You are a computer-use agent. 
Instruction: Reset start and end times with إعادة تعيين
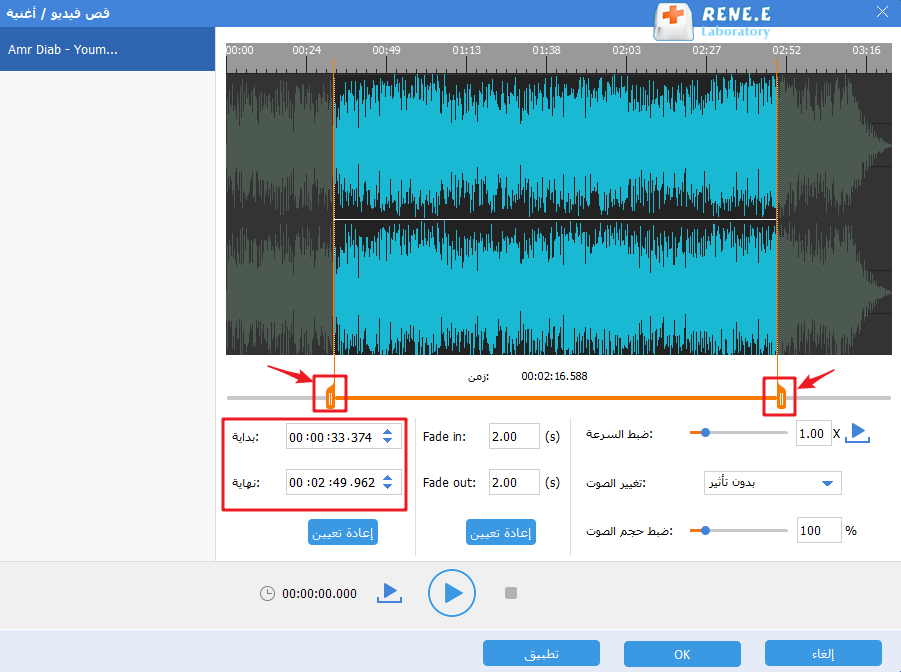click(x=342, y=533)
